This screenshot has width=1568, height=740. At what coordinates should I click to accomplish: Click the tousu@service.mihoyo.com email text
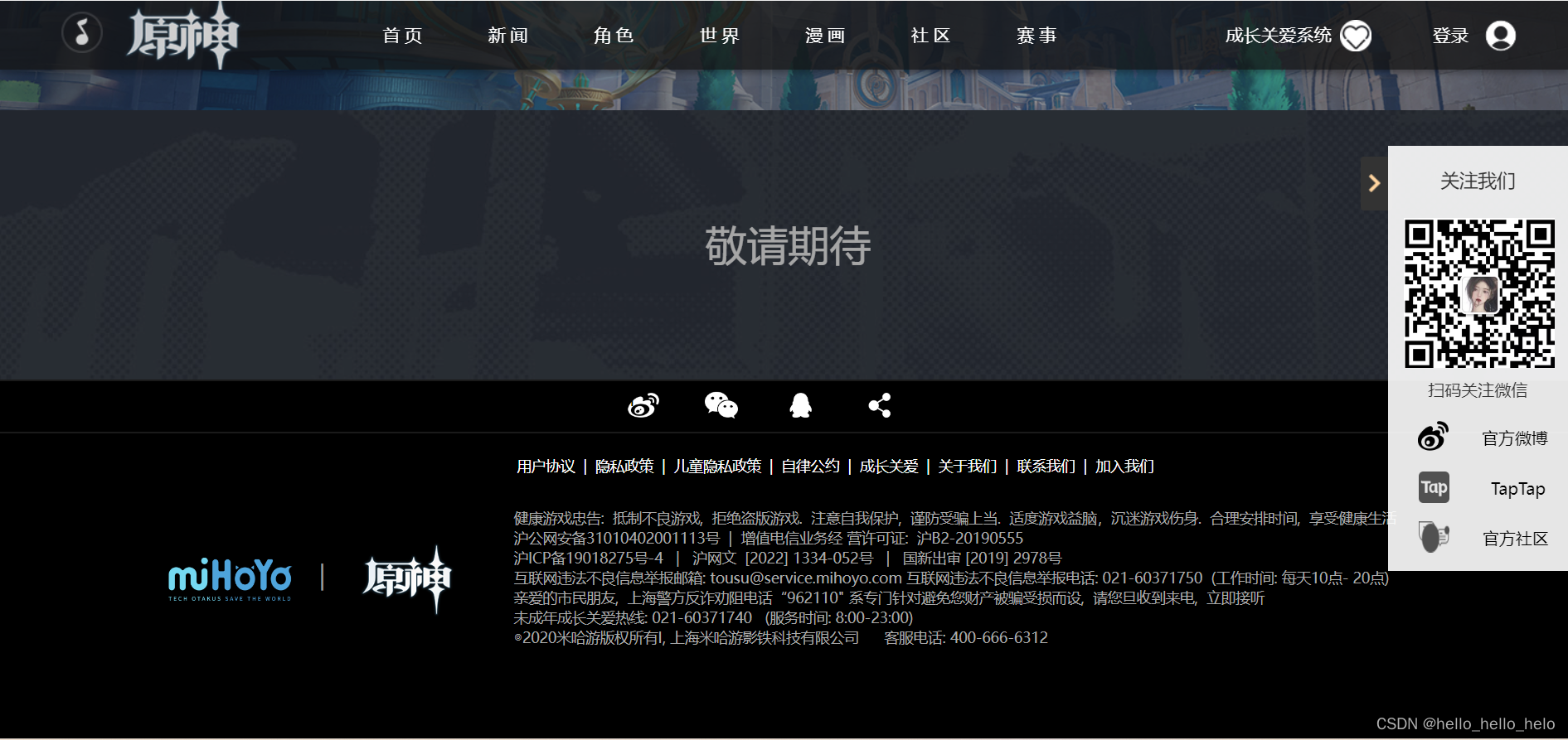click(x=806, y=578)
